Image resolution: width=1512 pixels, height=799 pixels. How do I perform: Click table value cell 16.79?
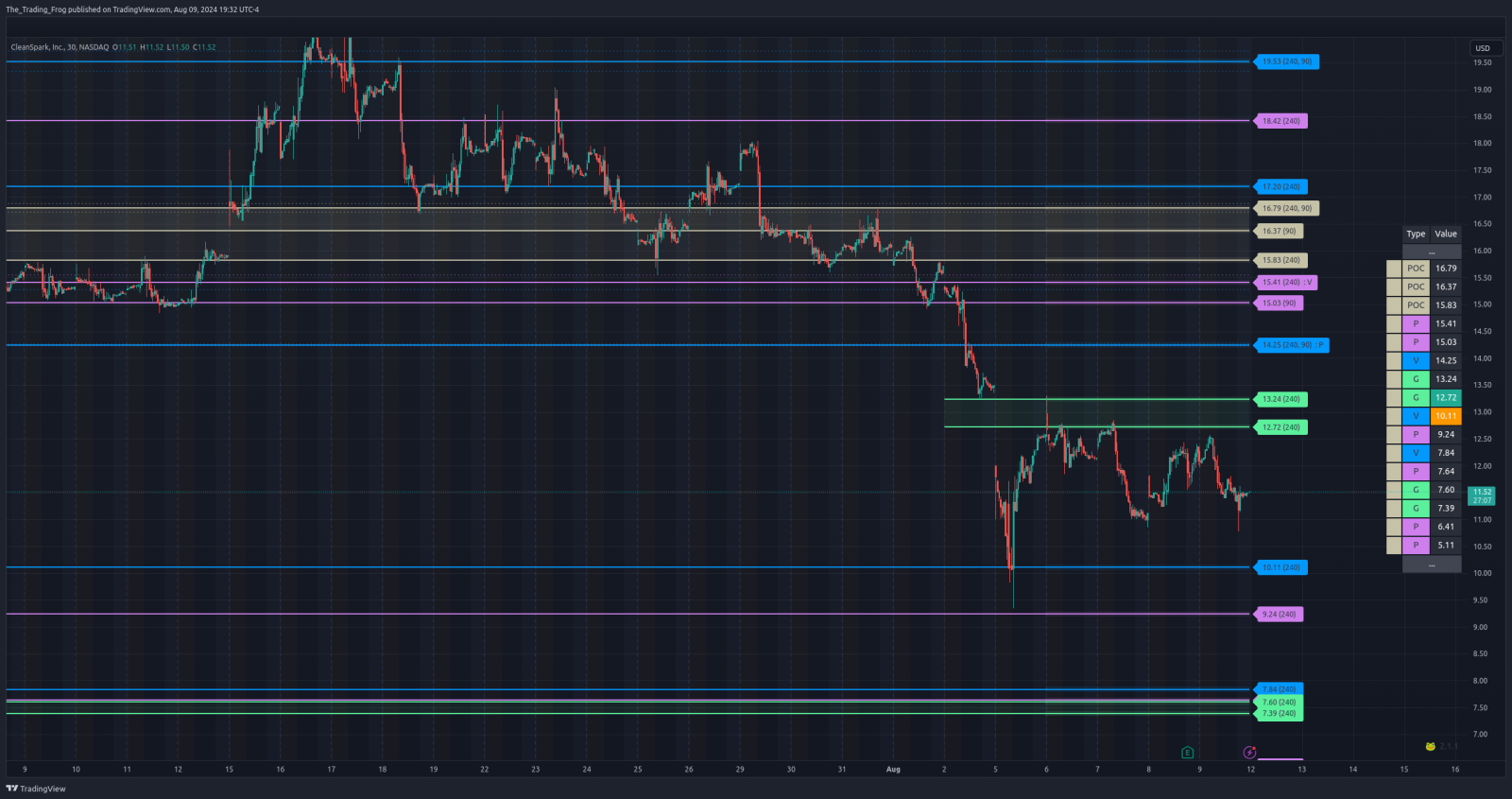click(1446, 269)
